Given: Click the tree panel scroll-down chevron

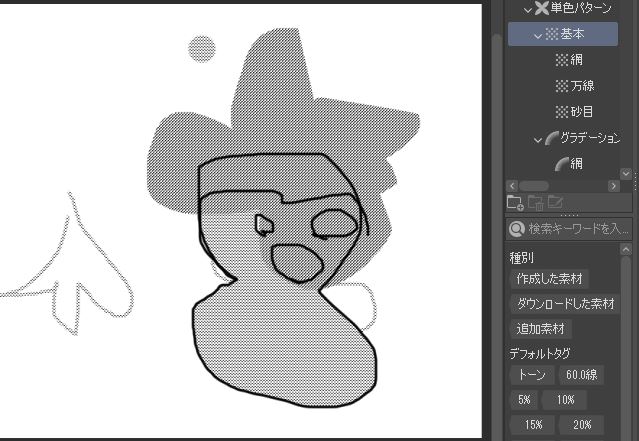Looking at the screenshot, I should tap(626, 174).
